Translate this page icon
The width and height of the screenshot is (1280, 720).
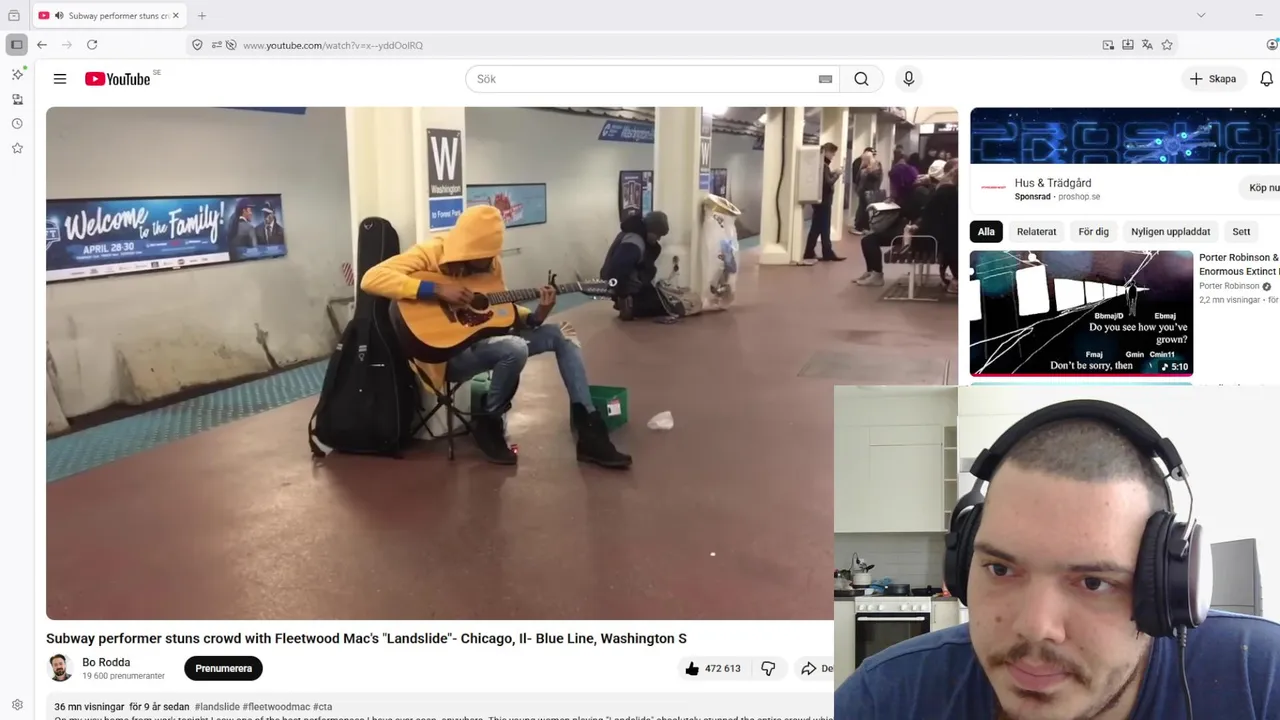coord(1147,45)
